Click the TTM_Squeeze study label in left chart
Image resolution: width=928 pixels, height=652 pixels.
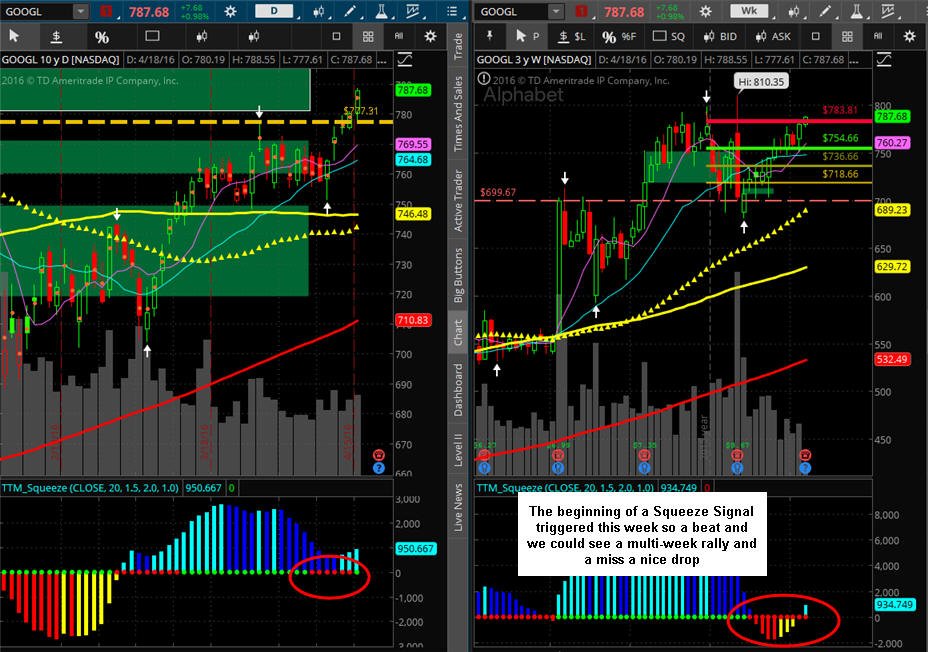(90, 488)
